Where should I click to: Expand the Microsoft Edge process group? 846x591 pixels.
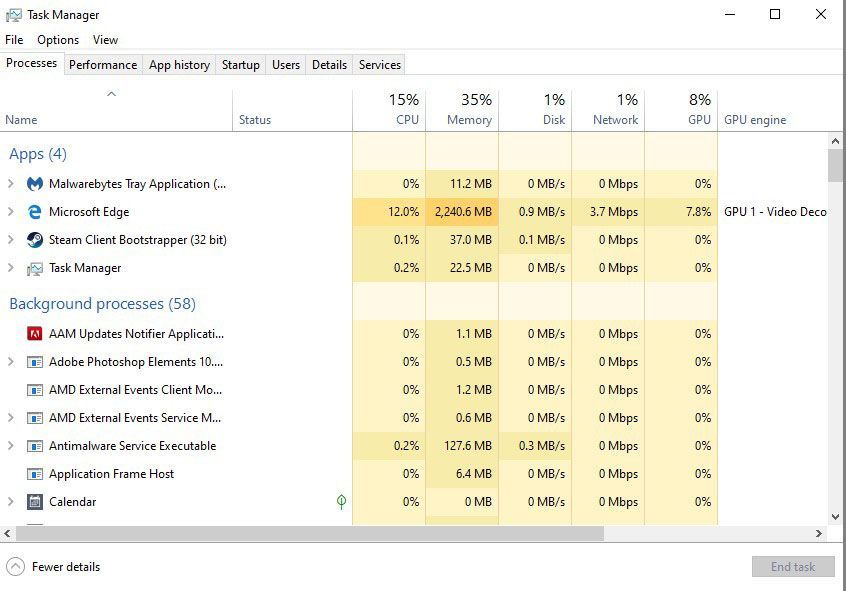pos(10,212)
